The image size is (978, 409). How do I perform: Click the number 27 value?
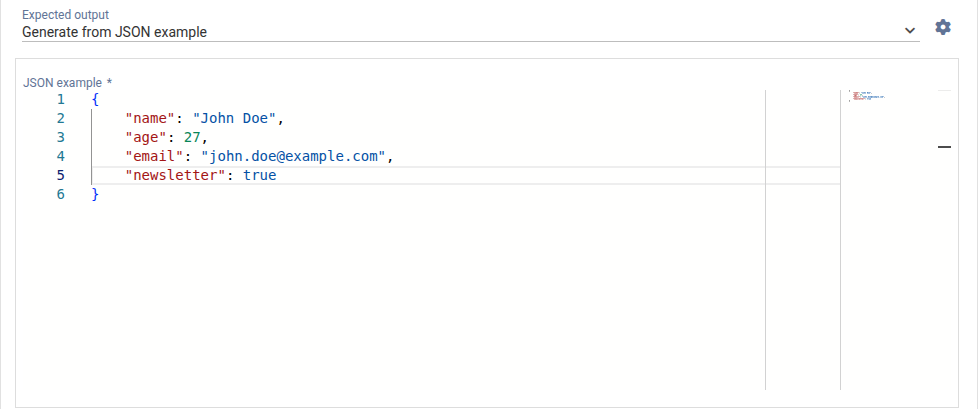tap(193, 137)
